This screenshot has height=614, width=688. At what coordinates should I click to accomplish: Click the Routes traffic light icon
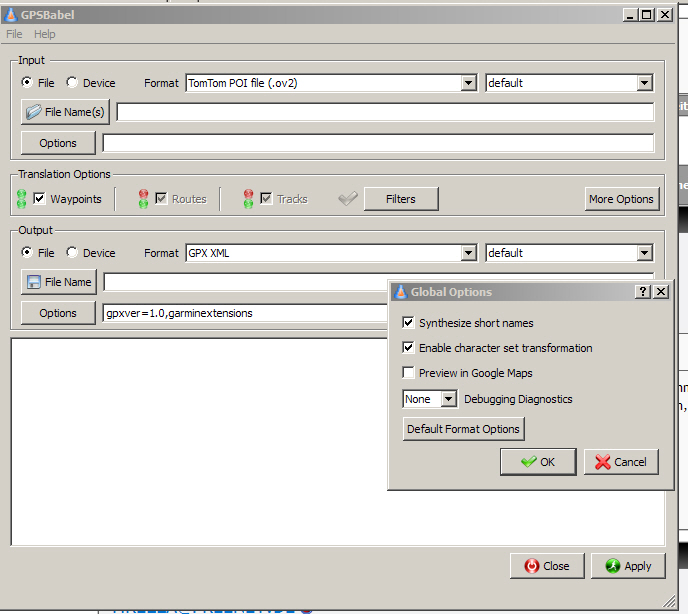pyautogui.click(x=143, y=199)
